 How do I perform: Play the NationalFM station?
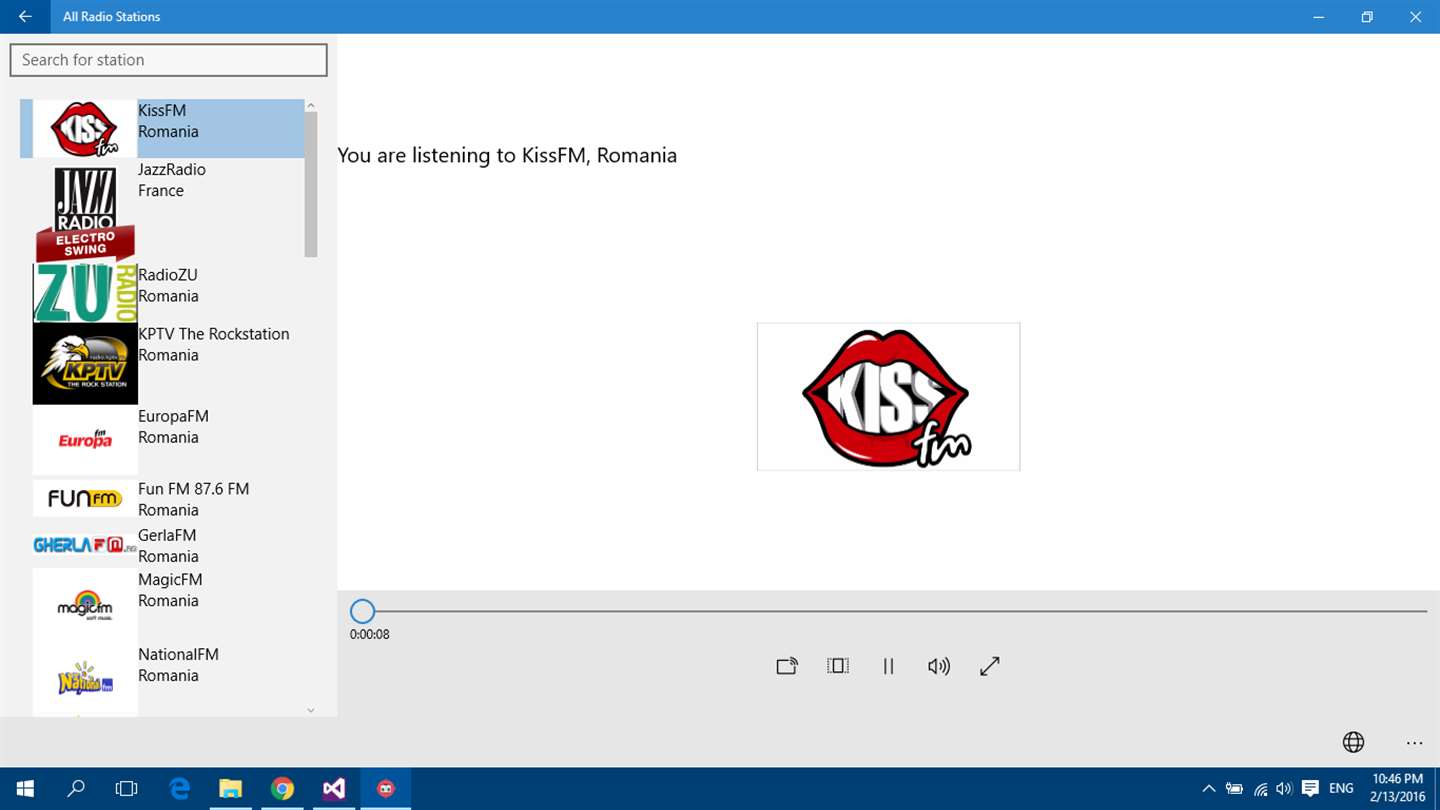pyautogui.click(x=162, y=680)
